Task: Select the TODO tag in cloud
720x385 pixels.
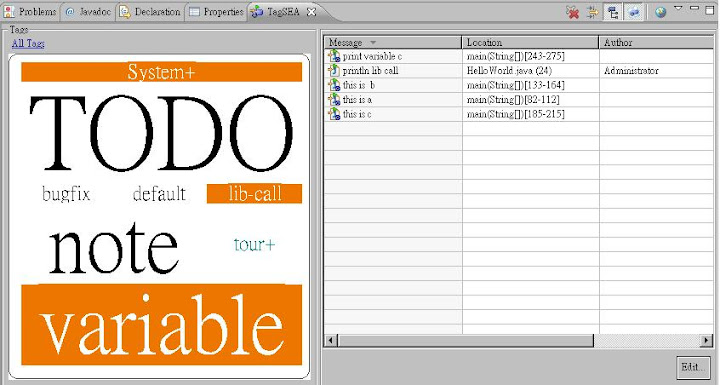Action: 161,134
